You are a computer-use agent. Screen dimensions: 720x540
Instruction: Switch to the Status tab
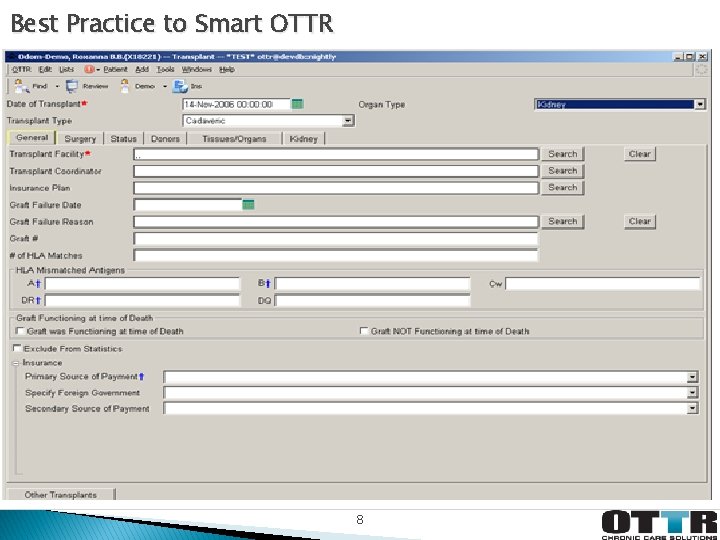(x=124, y=139)
